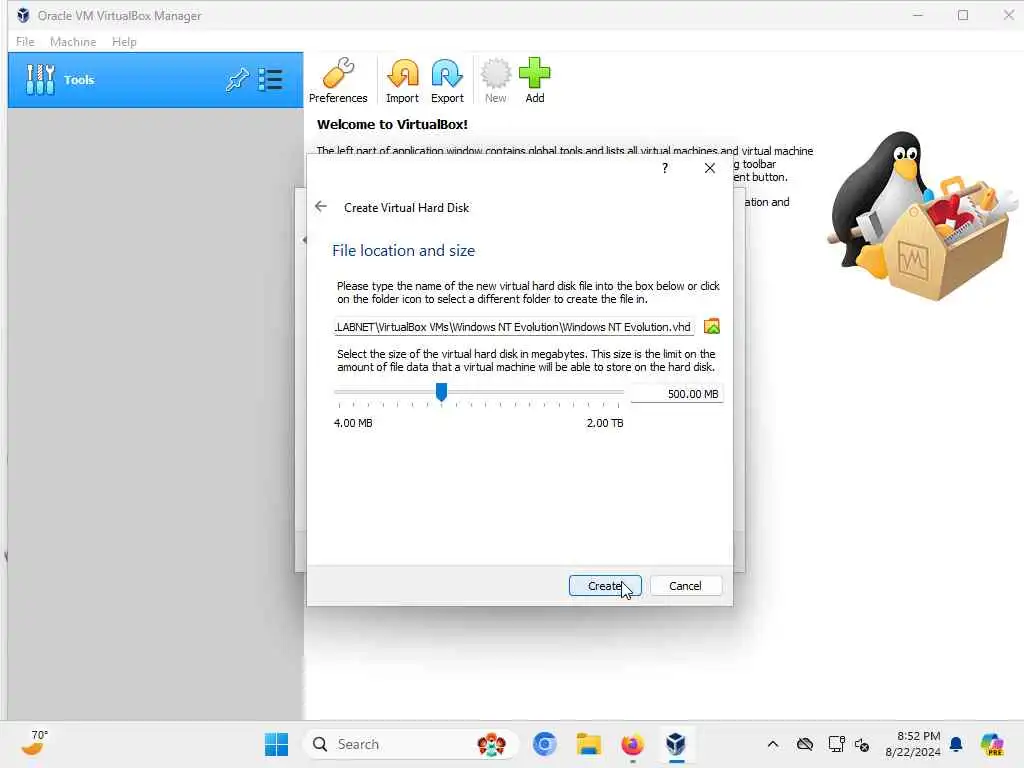Viewport: 1024px width, 768px height.
Task: Click the New machine toolbar icon
Action: pyautogui.click(x=496, y=80)
